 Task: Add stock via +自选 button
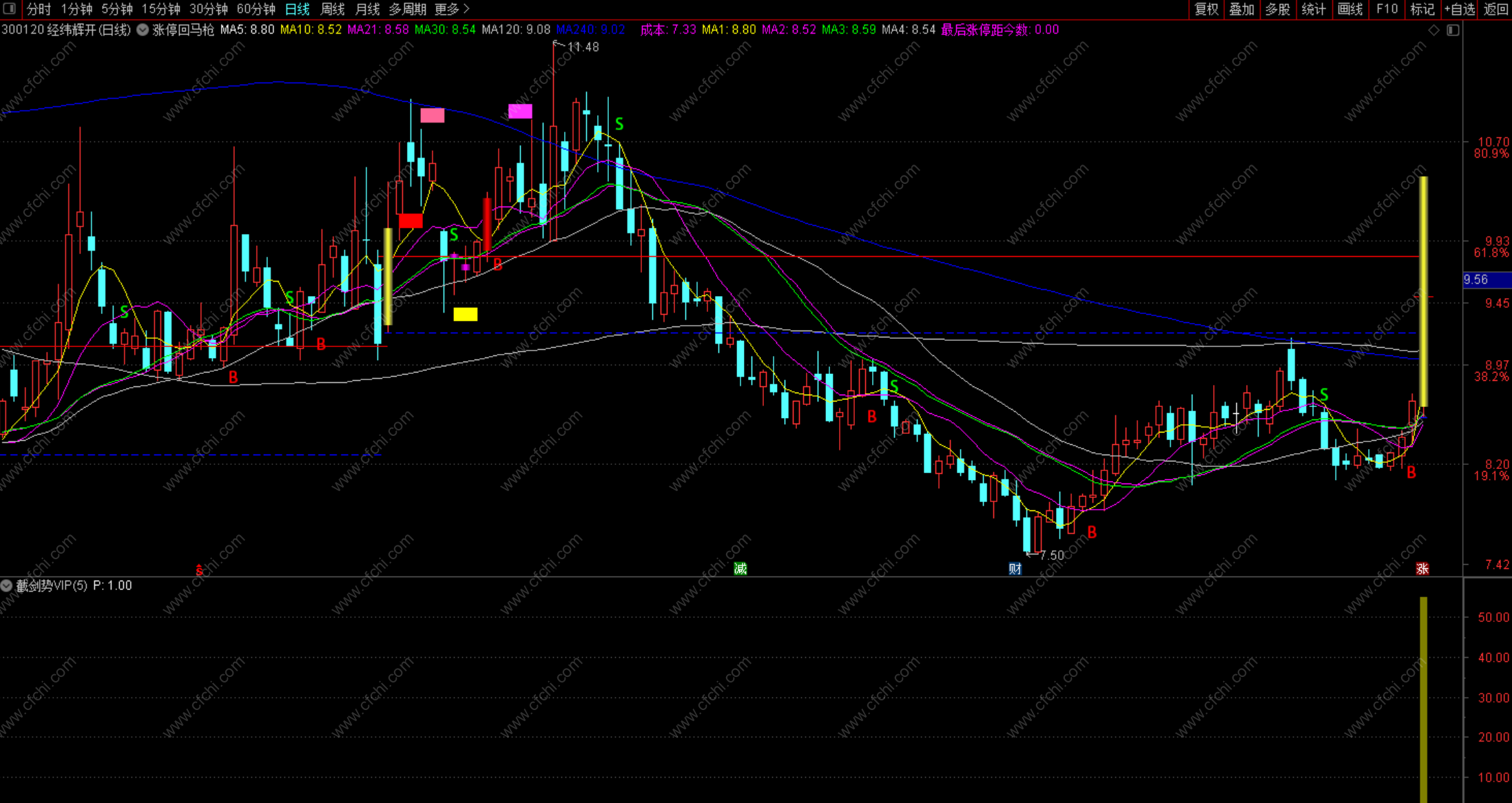pyautogui.click(x=1459, y=9)
